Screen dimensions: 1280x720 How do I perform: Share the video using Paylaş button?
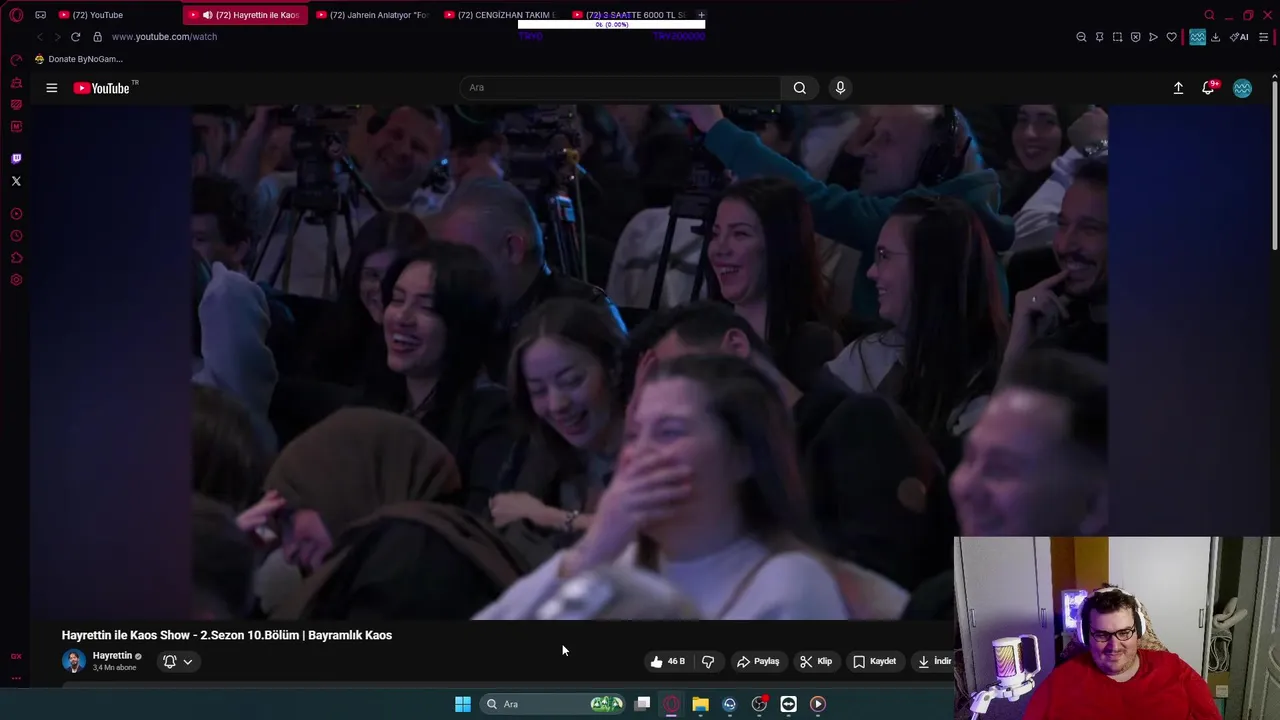[758, 661]
